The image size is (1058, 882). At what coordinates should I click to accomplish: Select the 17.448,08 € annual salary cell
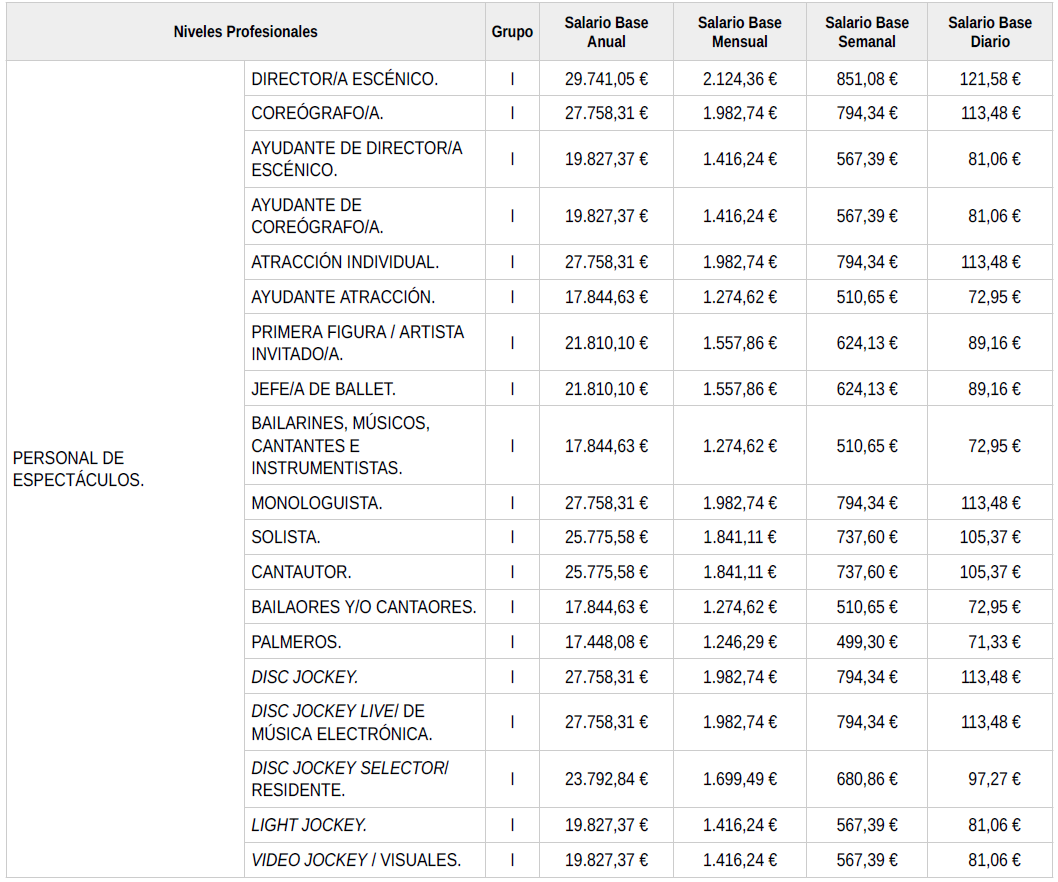click(606, 642)
